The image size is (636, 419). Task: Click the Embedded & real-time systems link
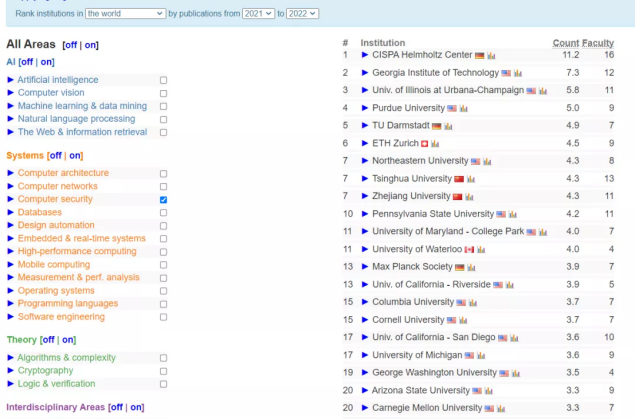click(x=82, y=238)
